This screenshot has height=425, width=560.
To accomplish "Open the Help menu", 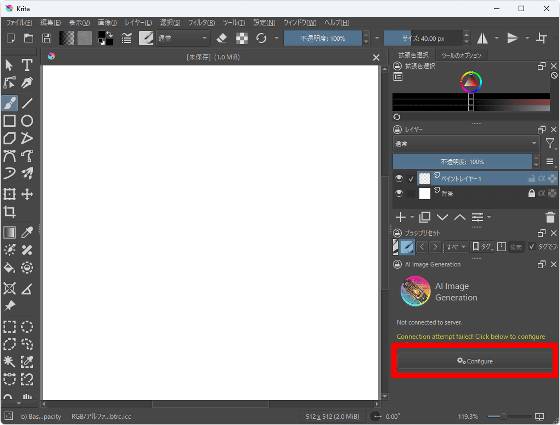I will (x=336, y=22).
